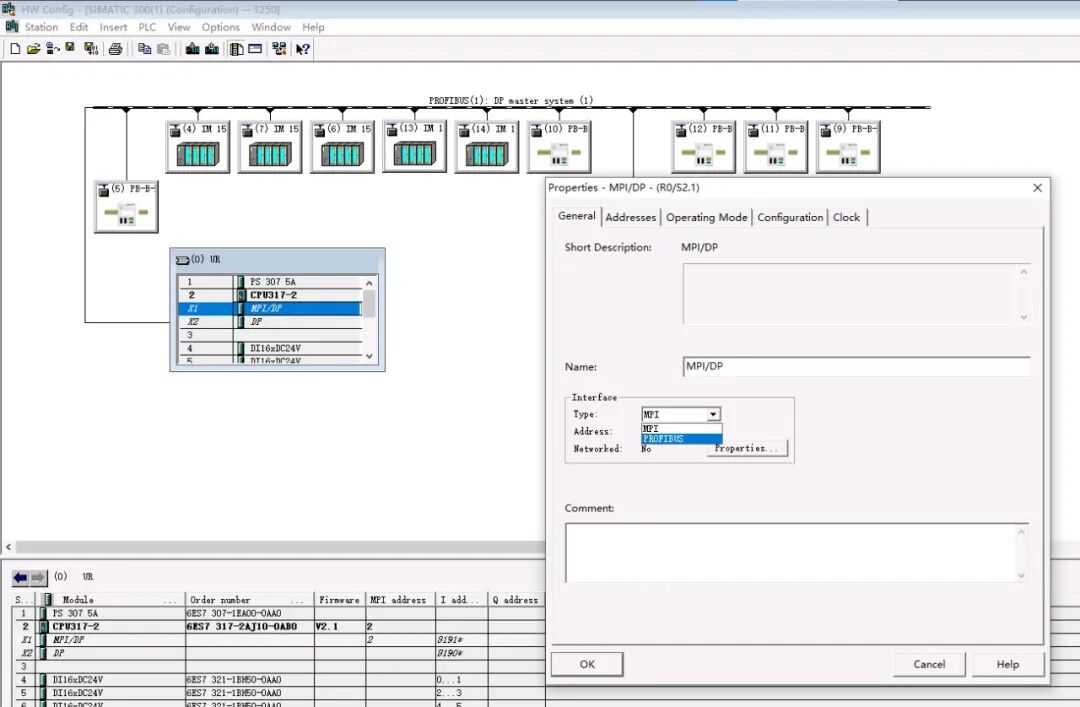1080x707 pixels.
Task: Open the Options menu
Action: point(220,27)
